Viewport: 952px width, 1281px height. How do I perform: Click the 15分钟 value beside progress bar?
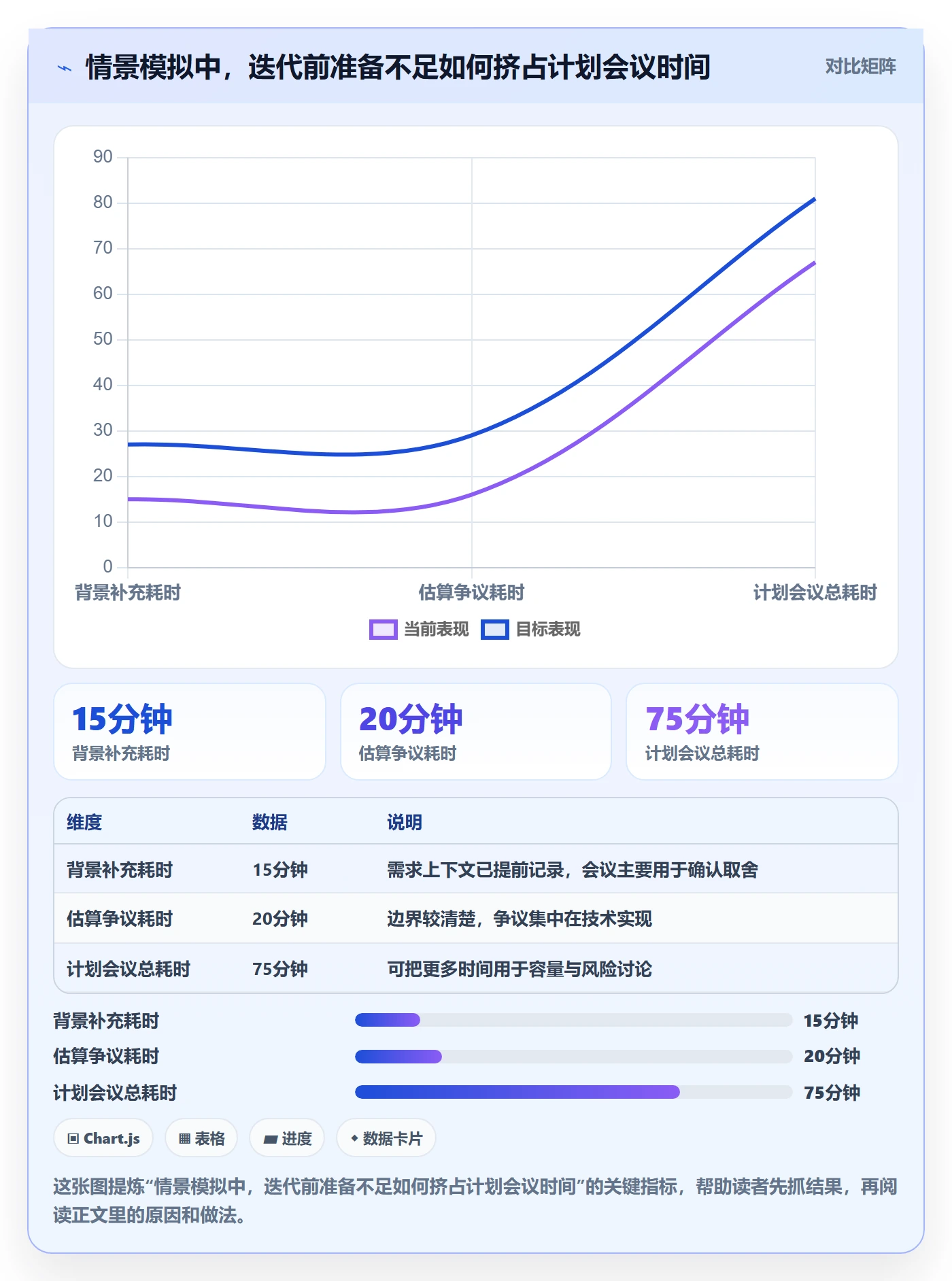tap(831, 1021)
